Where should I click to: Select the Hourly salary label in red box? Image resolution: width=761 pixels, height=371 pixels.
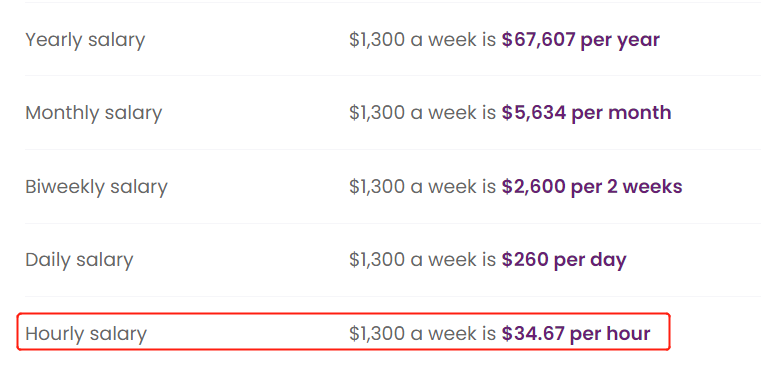click(86, 334)
